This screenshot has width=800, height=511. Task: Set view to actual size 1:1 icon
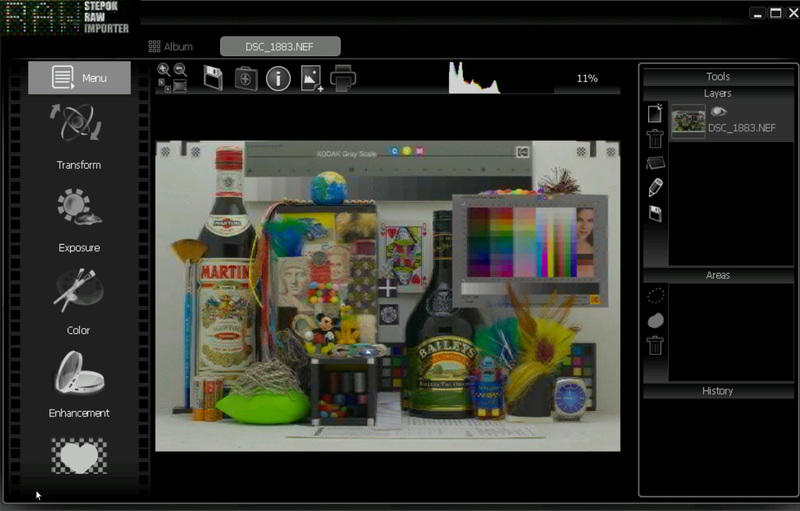[x=164, y=86]
